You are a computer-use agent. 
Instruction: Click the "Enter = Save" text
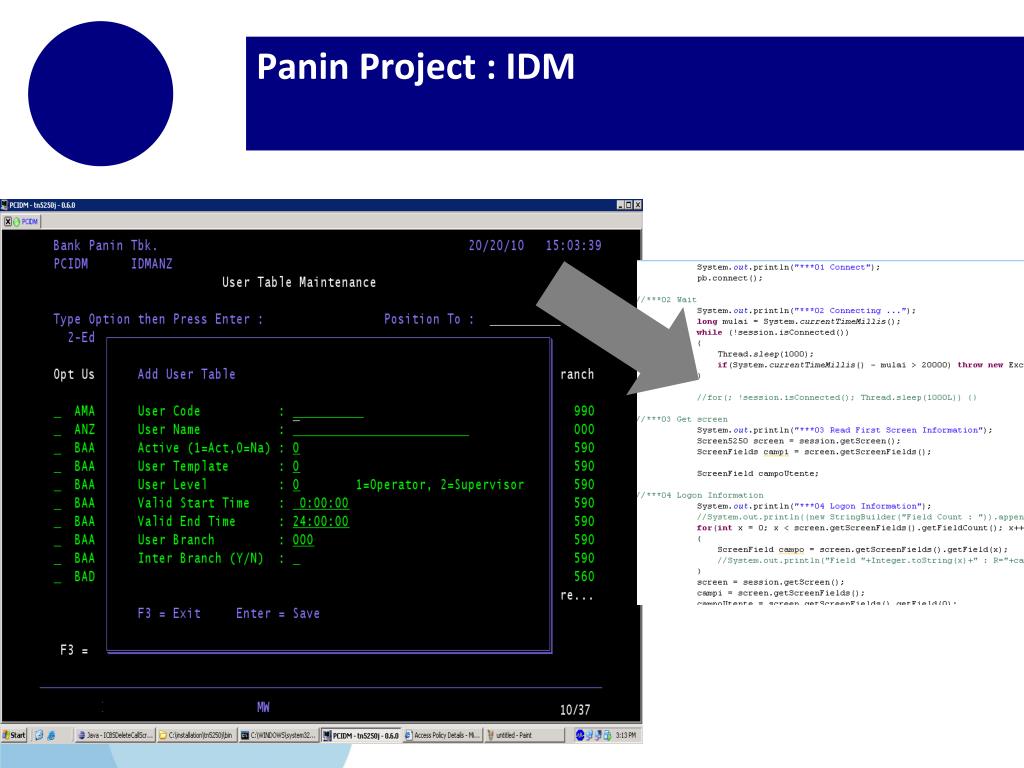[x=278, y=613]
